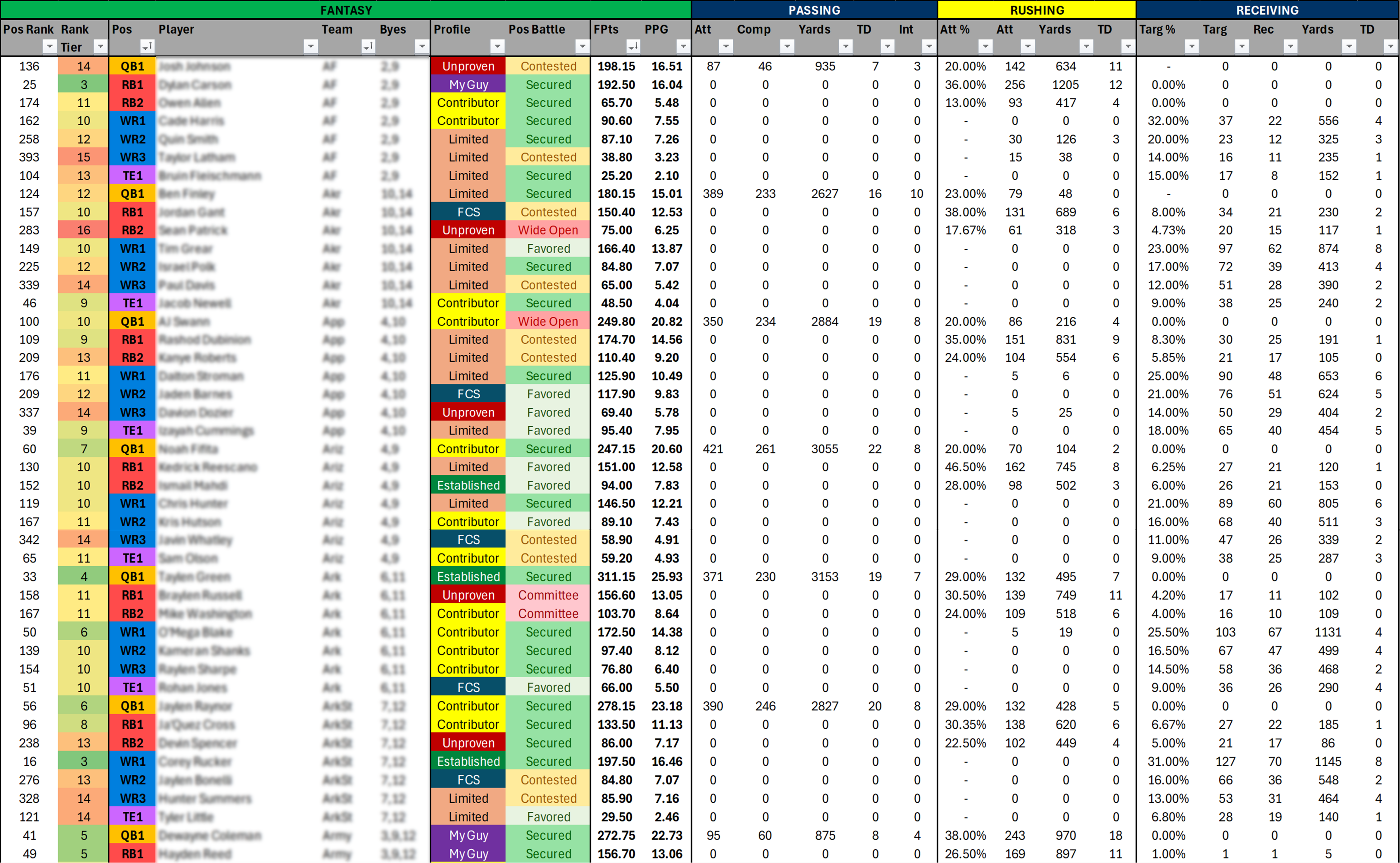Select the WR1 cell in the 197.50 row

coord(132,761)
